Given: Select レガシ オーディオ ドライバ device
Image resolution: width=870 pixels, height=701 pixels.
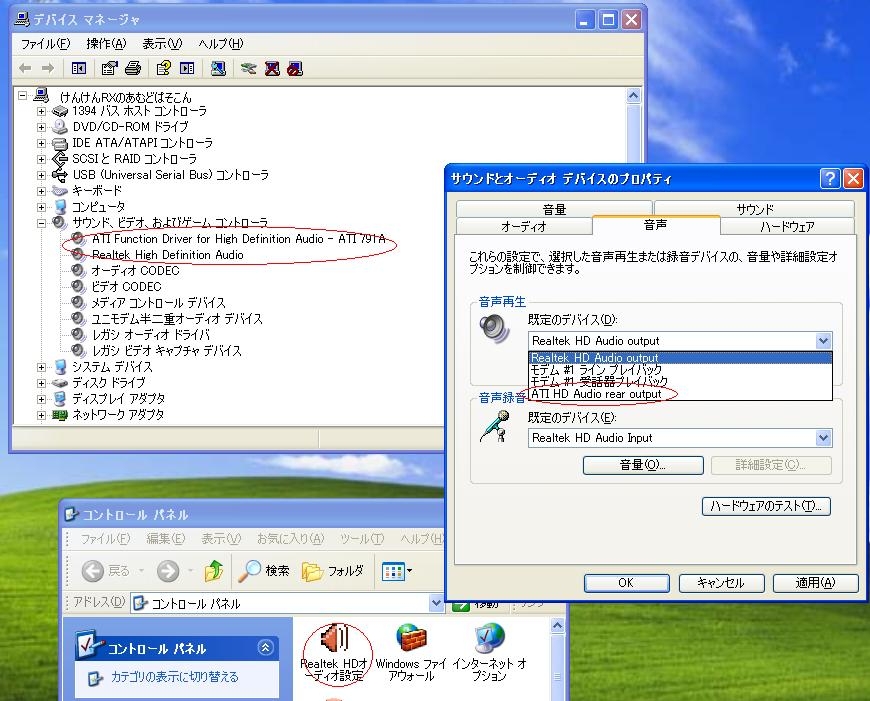Looking at the screenshot, I should click(x=150, y=335).
